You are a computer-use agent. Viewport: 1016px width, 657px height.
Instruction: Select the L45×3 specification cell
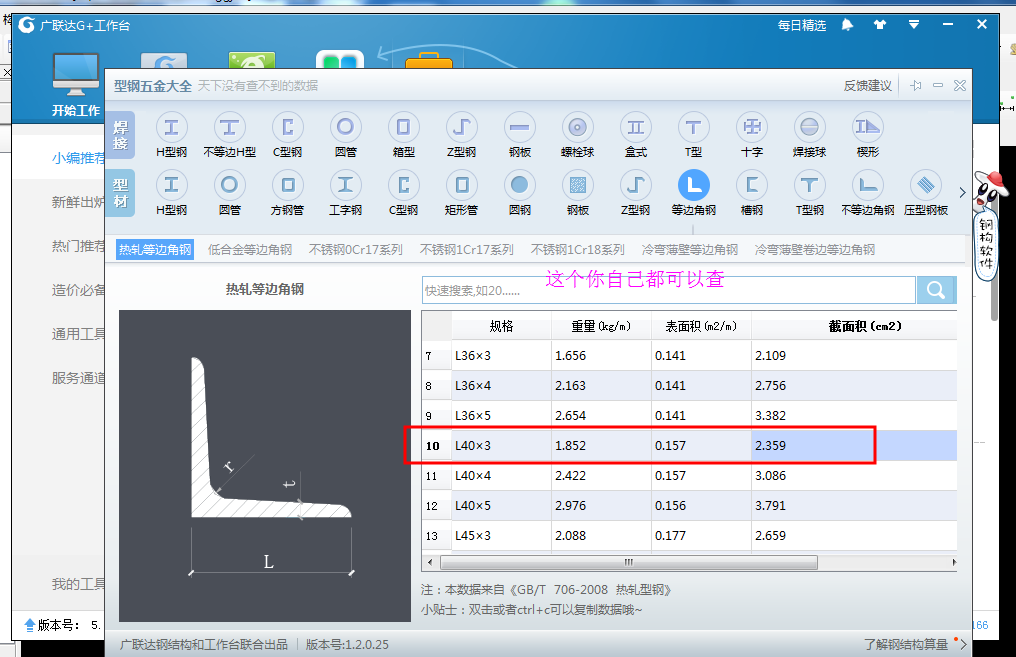[502, 536]
